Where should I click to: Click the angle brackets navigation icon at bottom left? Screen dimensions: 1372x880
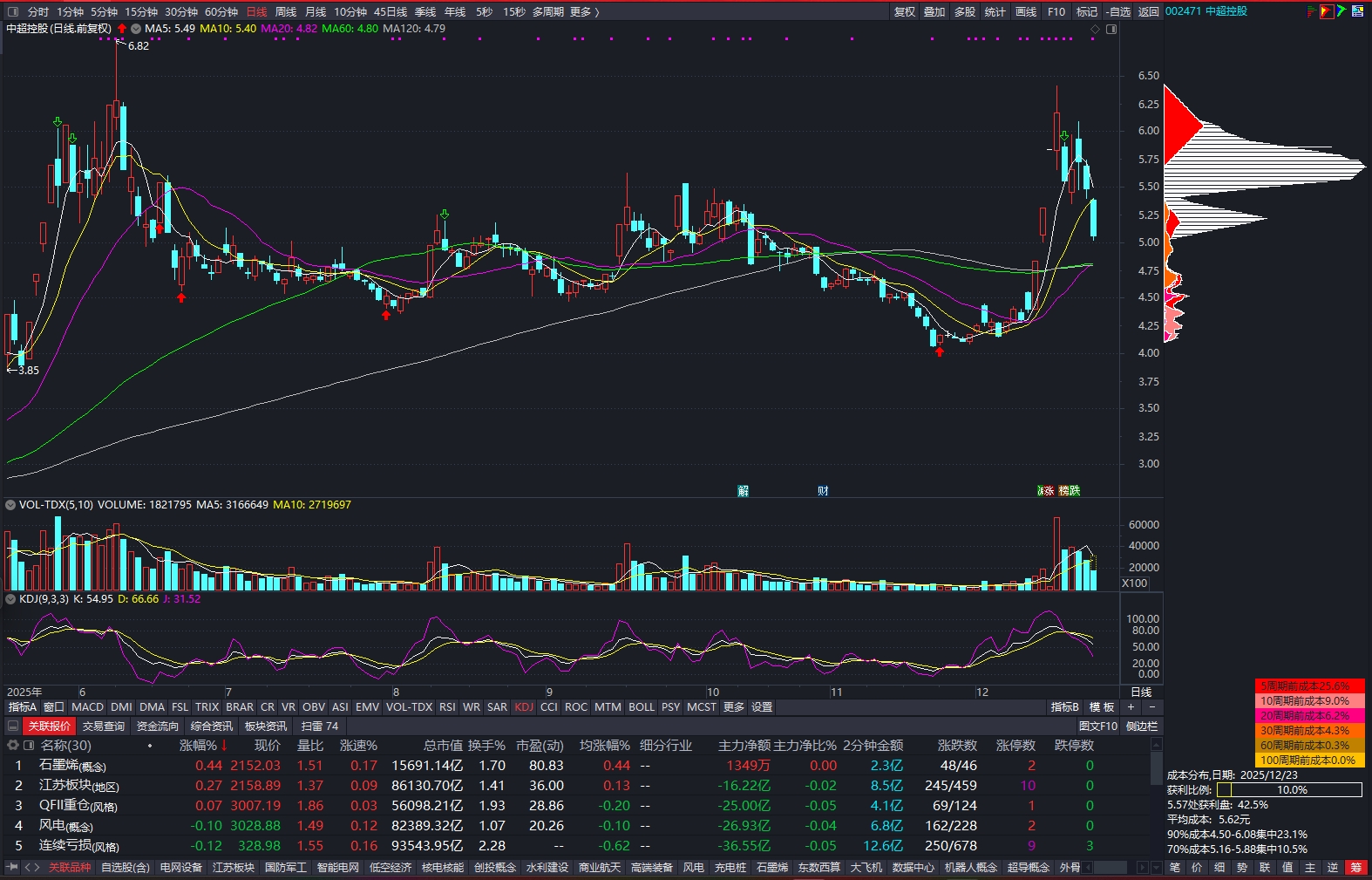[32, 868]
